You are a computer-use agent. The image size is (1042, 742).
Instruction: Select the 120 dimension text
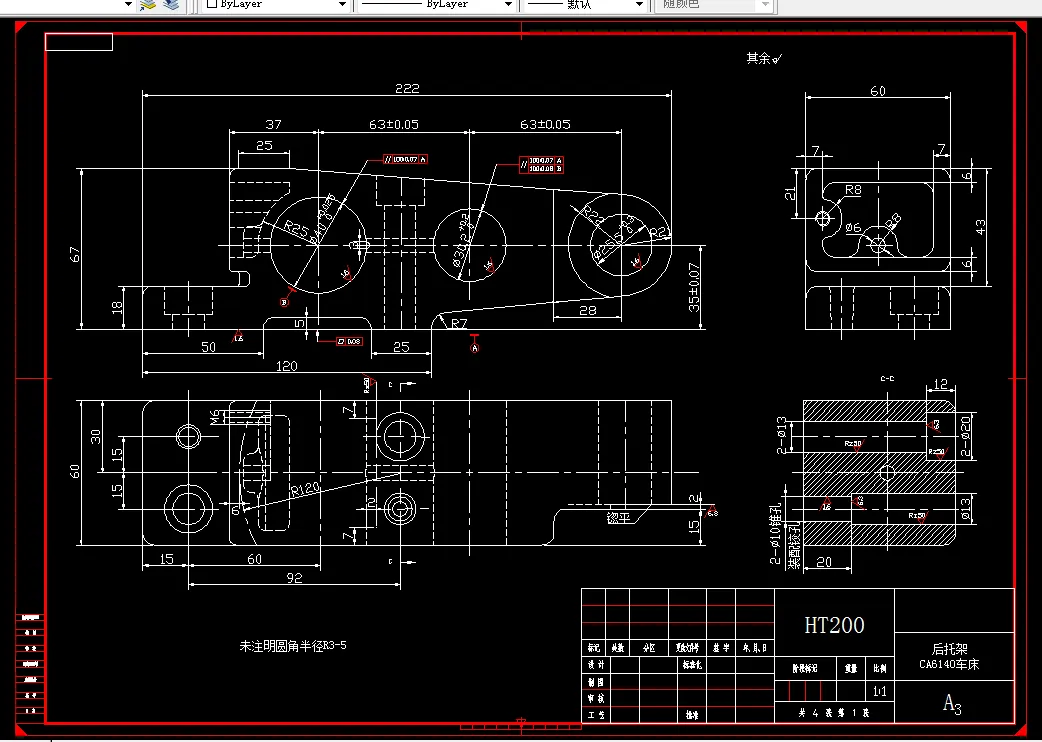coord(286,366)
